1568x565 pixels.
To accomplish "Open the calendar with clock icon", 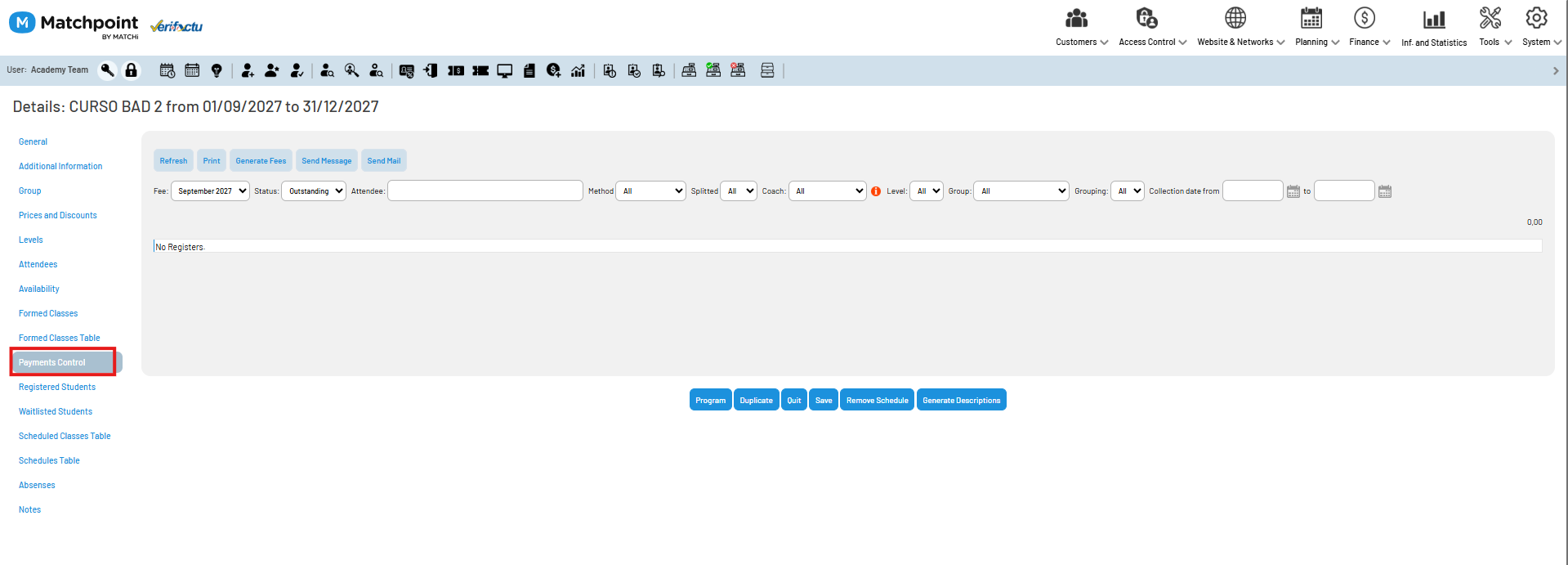I will (168, 70).
